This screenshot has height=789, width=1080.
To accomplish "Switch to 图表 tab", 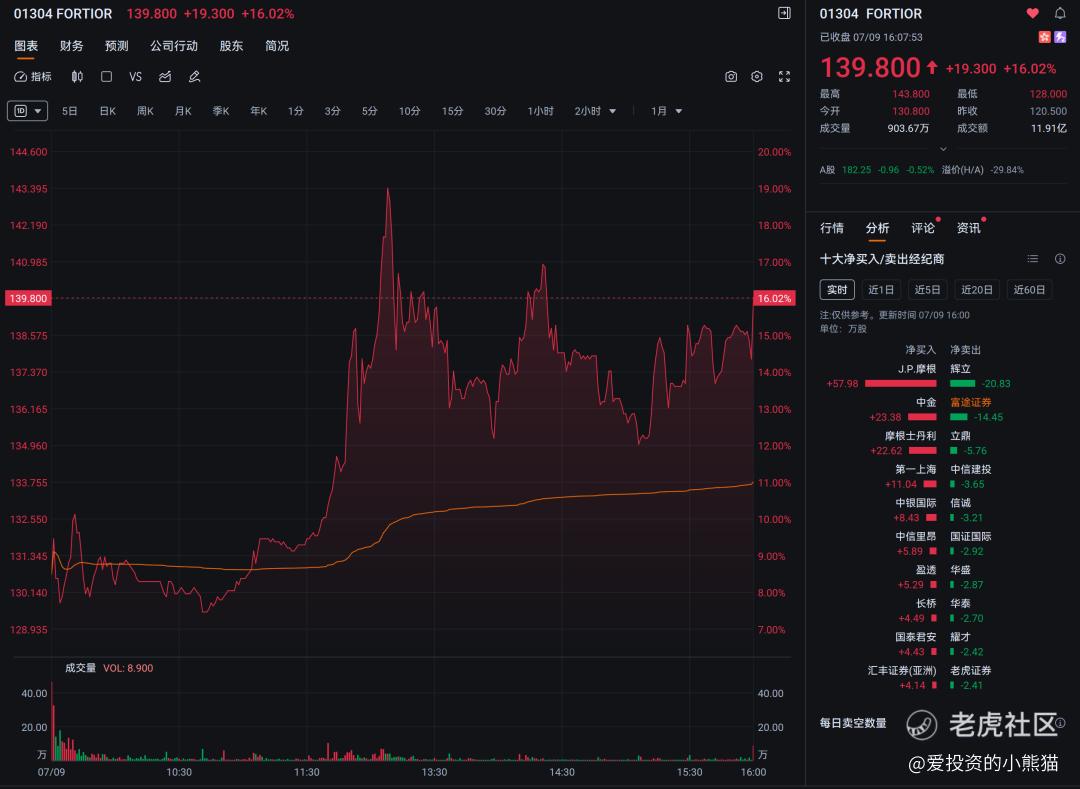I will (25, 45).
